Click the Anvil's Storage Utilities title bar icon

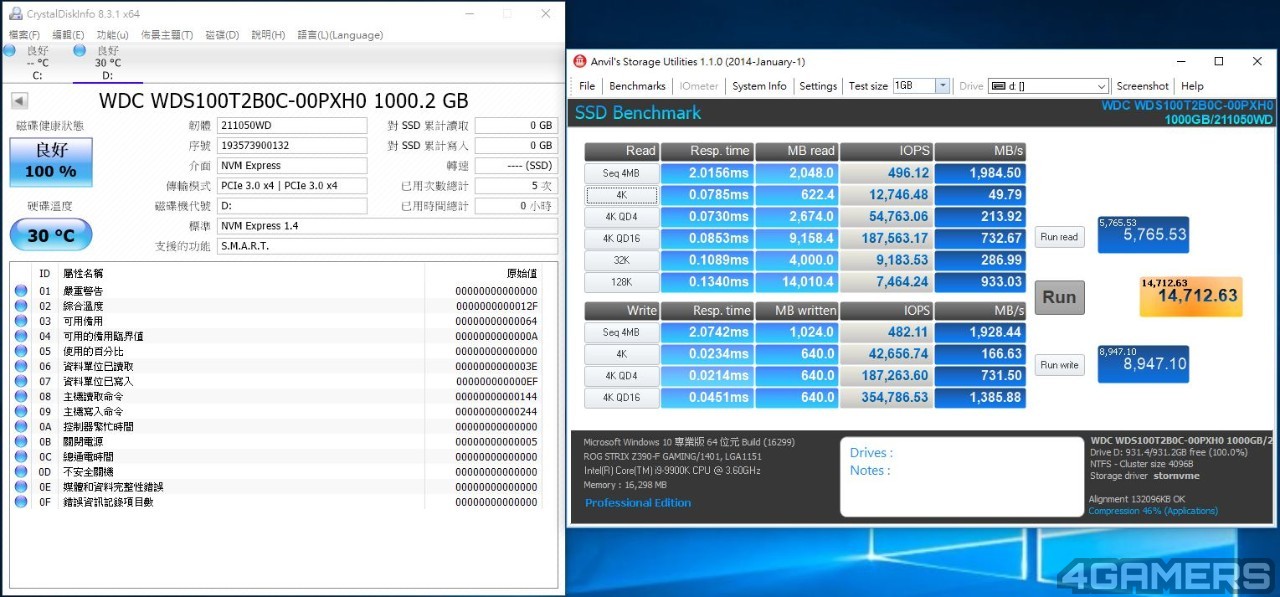pos(580,62)
